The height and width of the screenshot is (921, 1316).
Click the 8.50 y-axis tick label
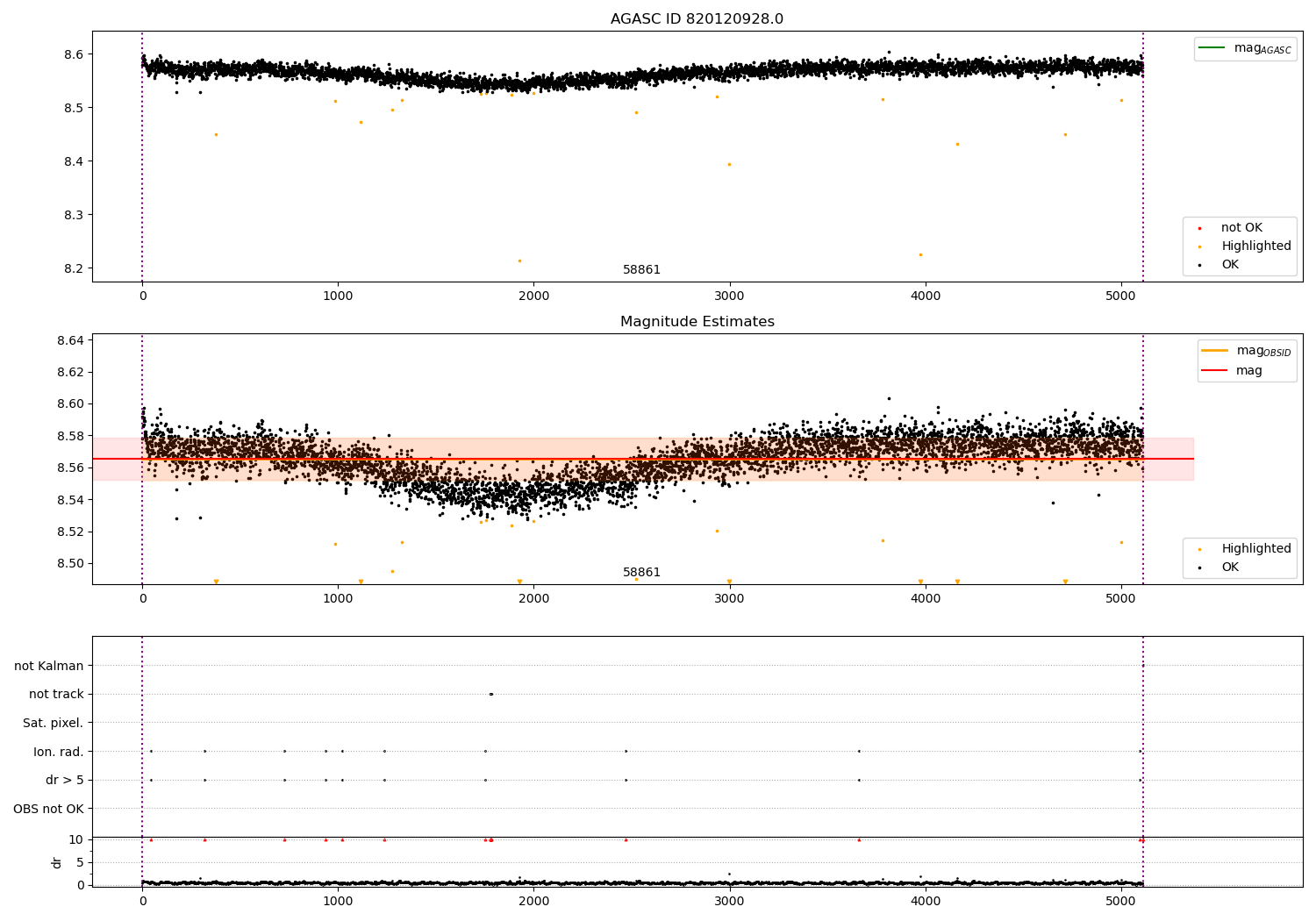tap(70, 564)
